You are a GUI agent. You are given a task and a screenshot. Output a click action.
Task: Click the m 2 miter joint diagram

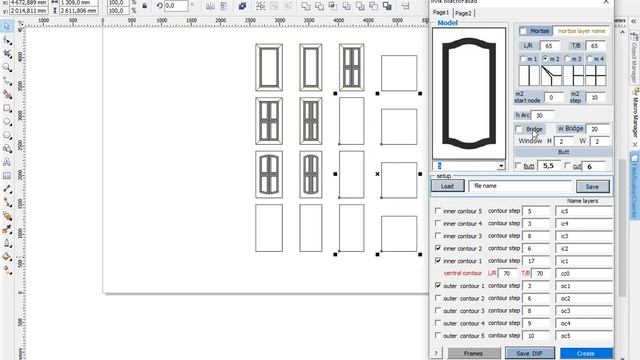click(x=551, y=76)
